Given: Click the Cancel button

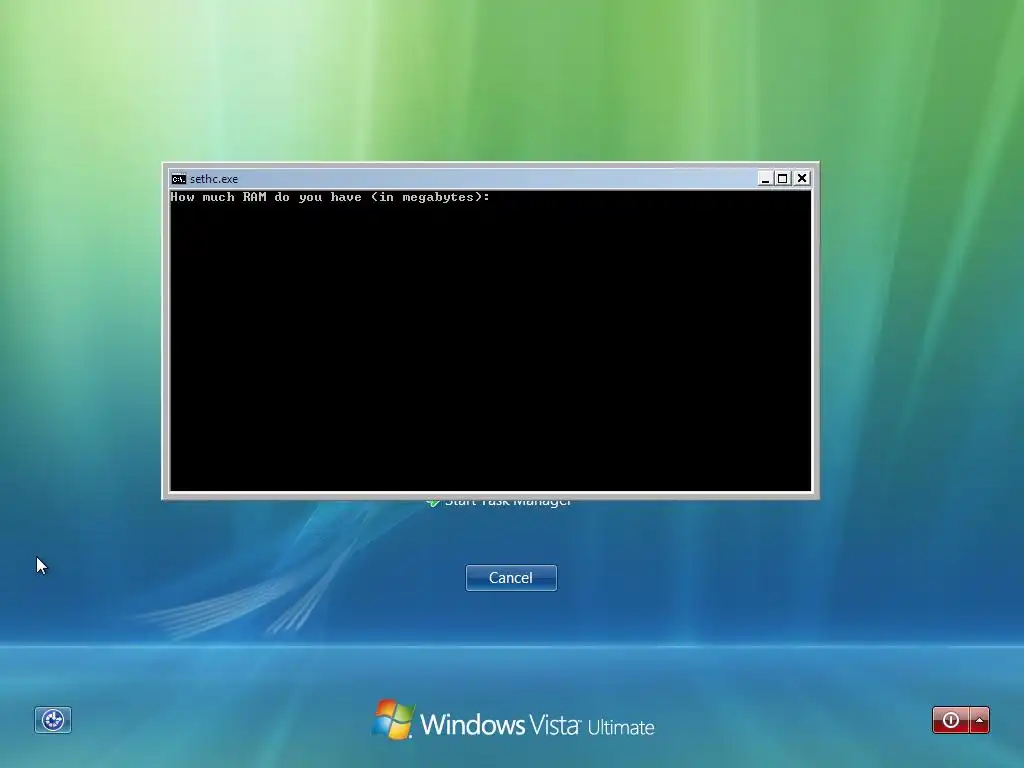Looking at the screenshot, I should click(x=511, y=578).
